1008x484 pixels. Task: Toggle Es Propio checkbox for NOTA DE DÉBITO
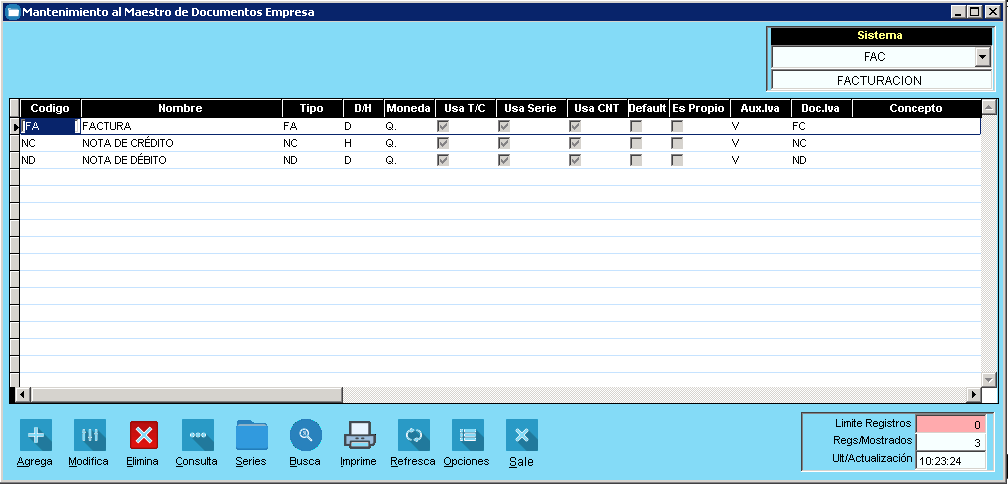(x=677, y=160)
